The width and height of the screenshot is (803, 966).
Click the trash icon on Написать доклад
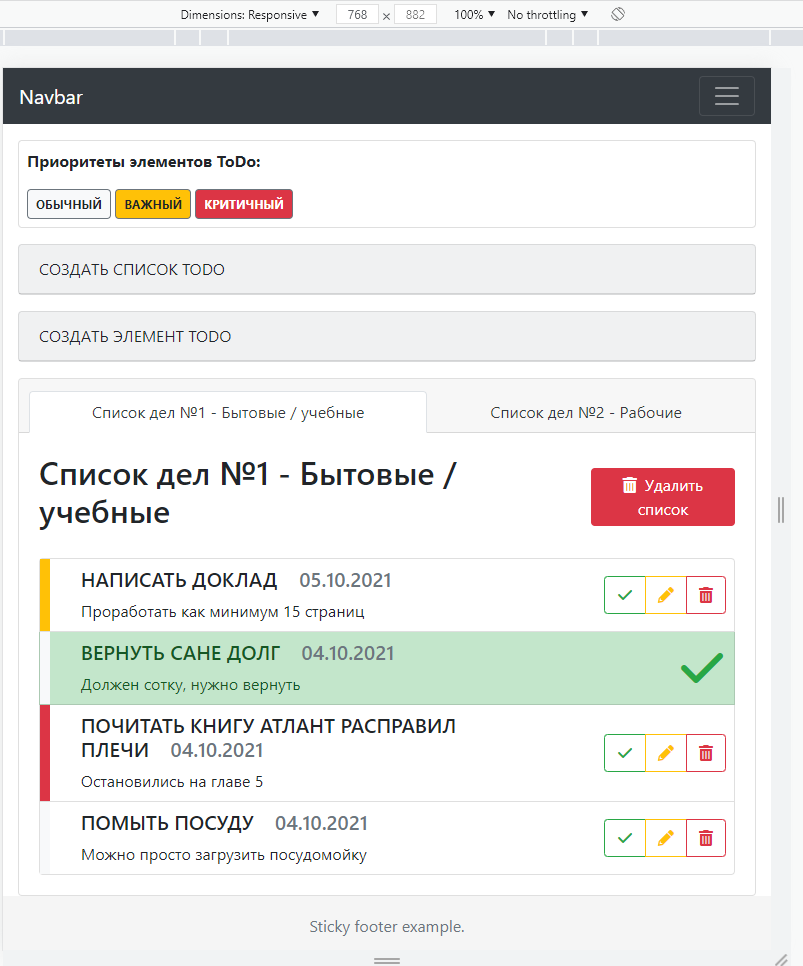coord(706,595)
